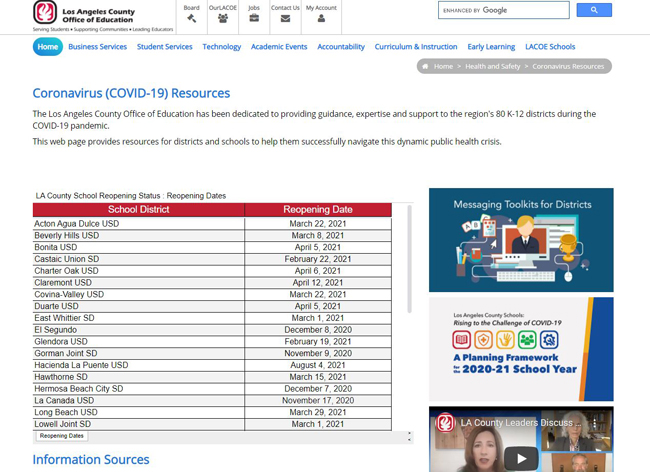Open the Jobs briefcase icon
The height and width of the screenshot is (472, 650).
(x=254, y=18)
